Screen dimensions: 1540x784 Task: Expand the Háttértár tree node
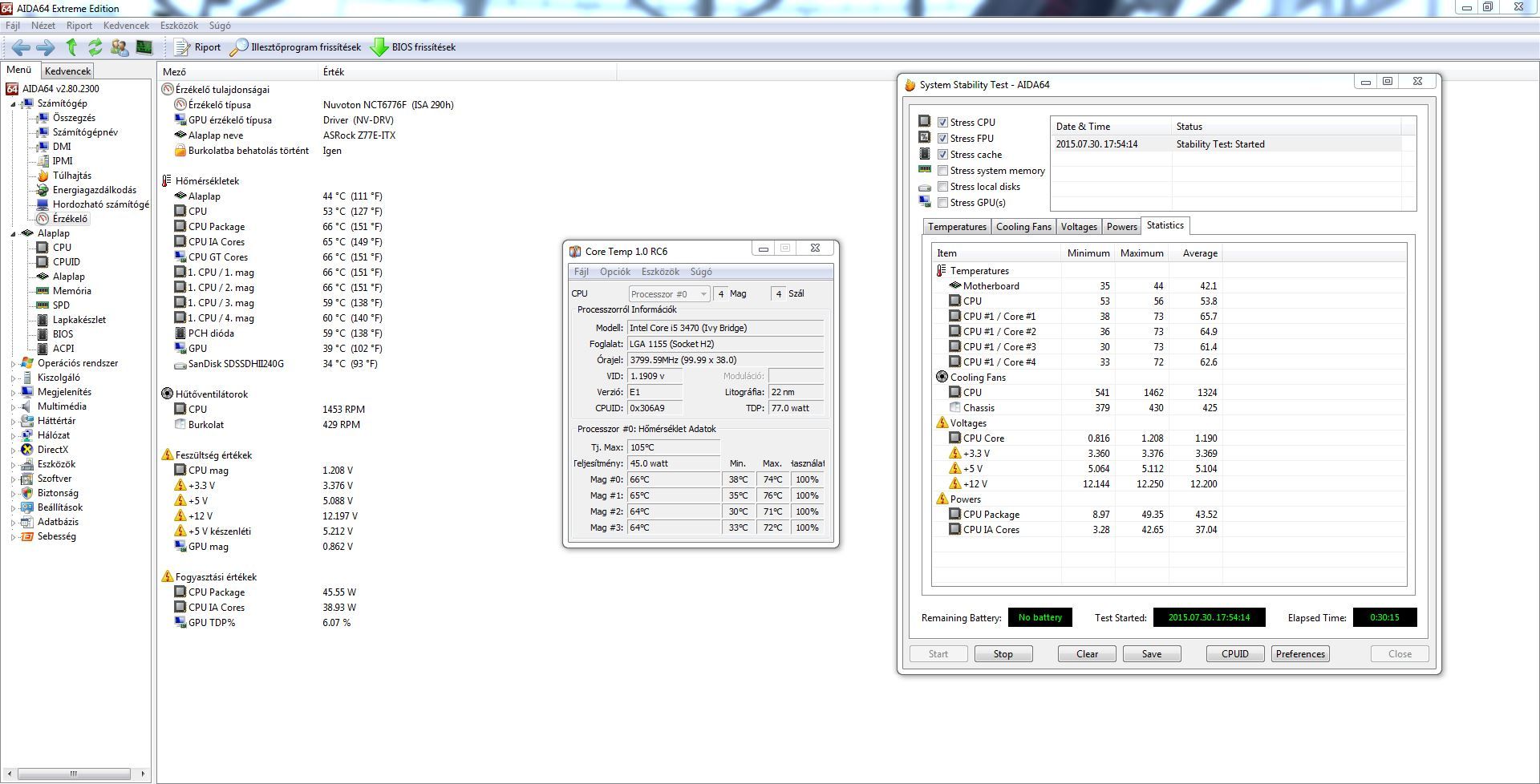coord(13,422)
